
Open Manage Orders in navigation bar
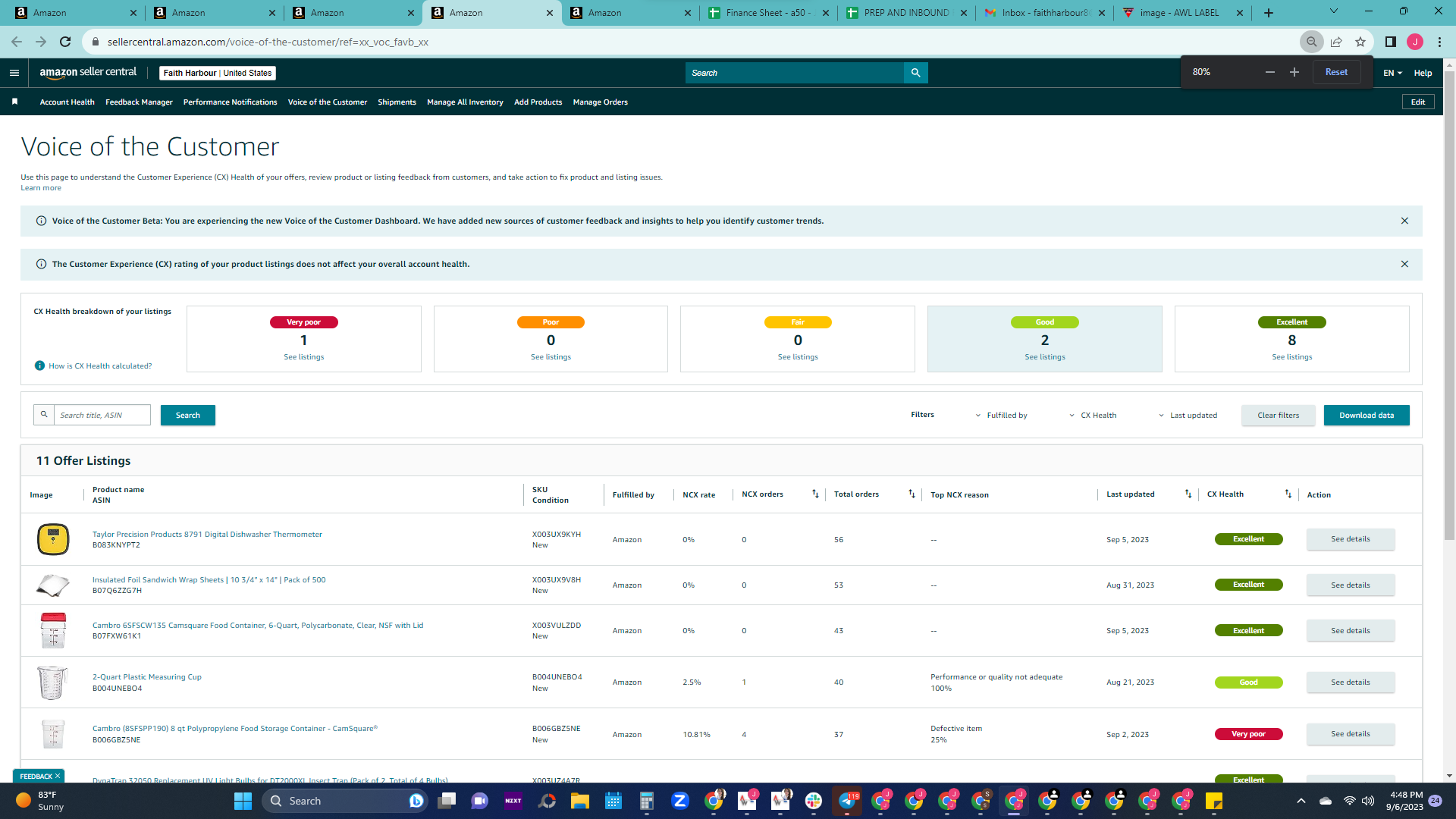click(601, 102)
